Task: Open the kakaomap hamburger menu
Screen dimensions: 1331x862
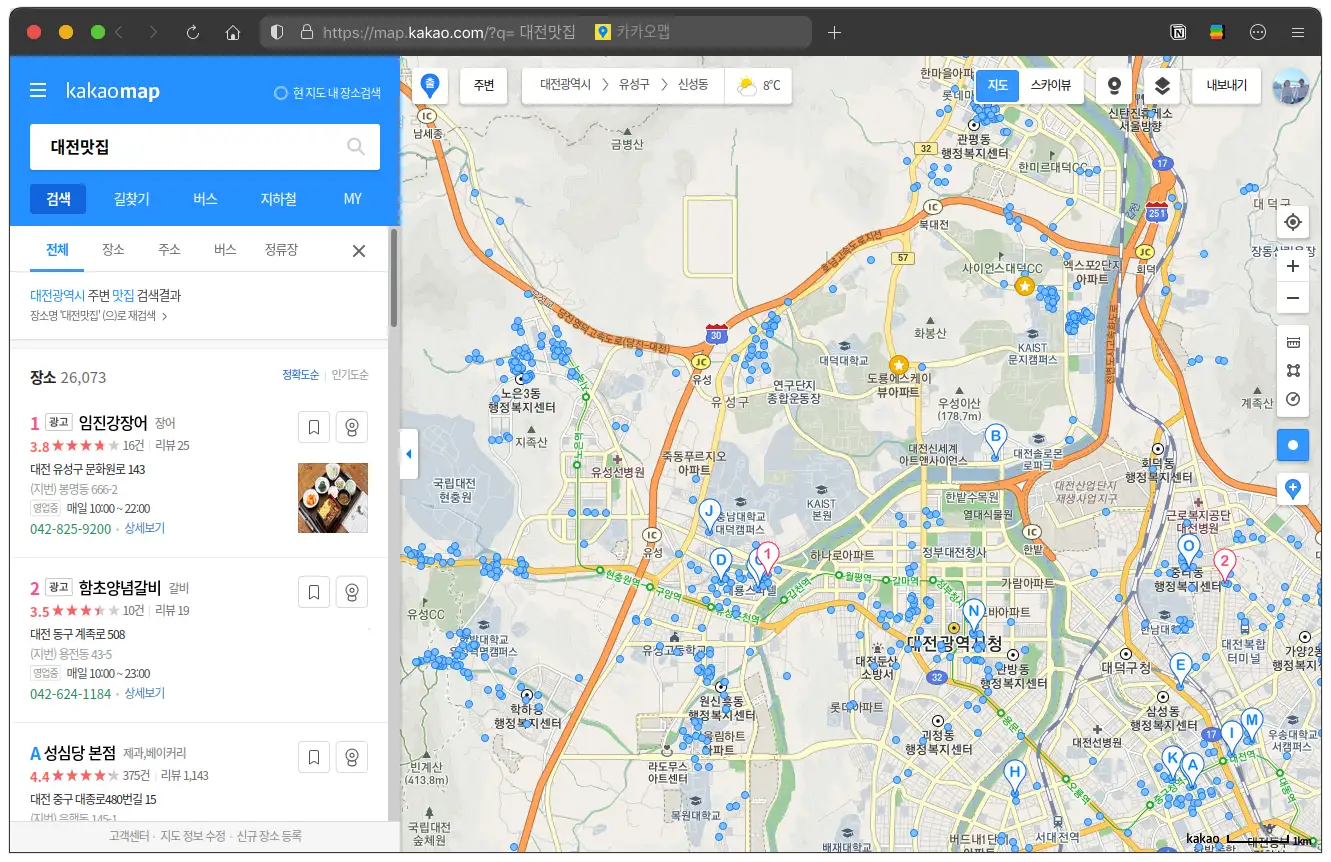Action: tap(38, 91)
